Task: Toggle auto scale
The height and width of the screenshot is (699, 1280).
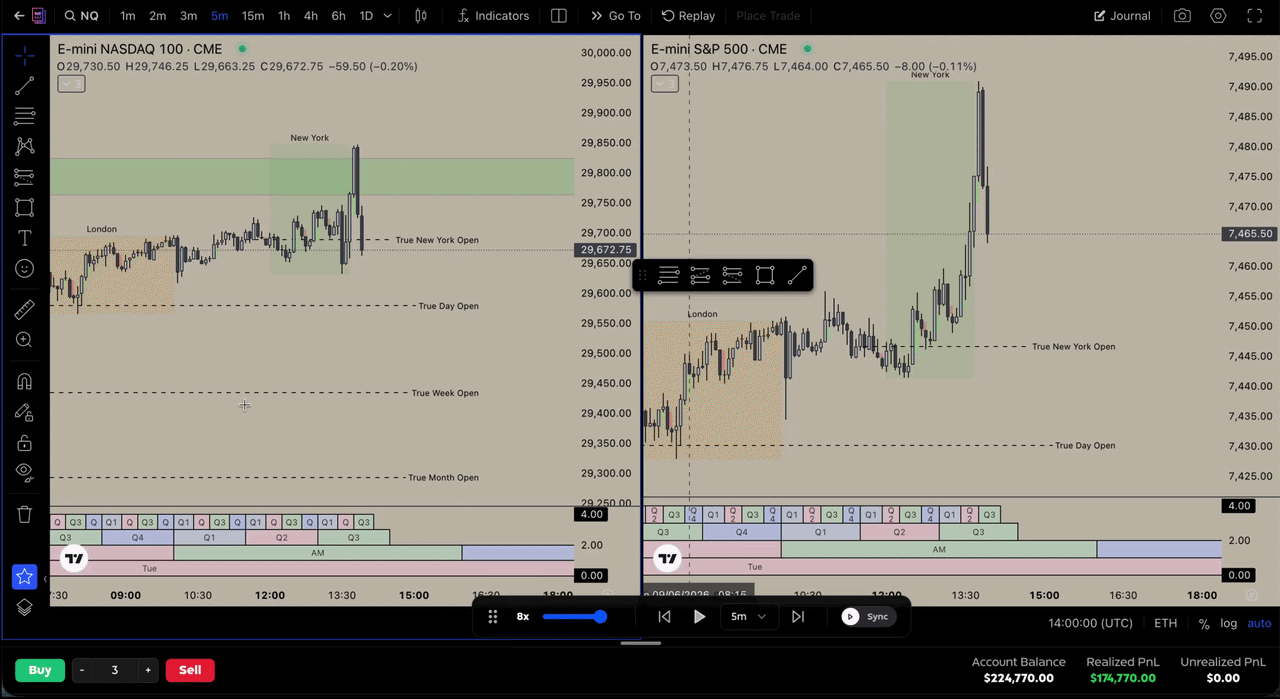Action: coord(1259,623)
